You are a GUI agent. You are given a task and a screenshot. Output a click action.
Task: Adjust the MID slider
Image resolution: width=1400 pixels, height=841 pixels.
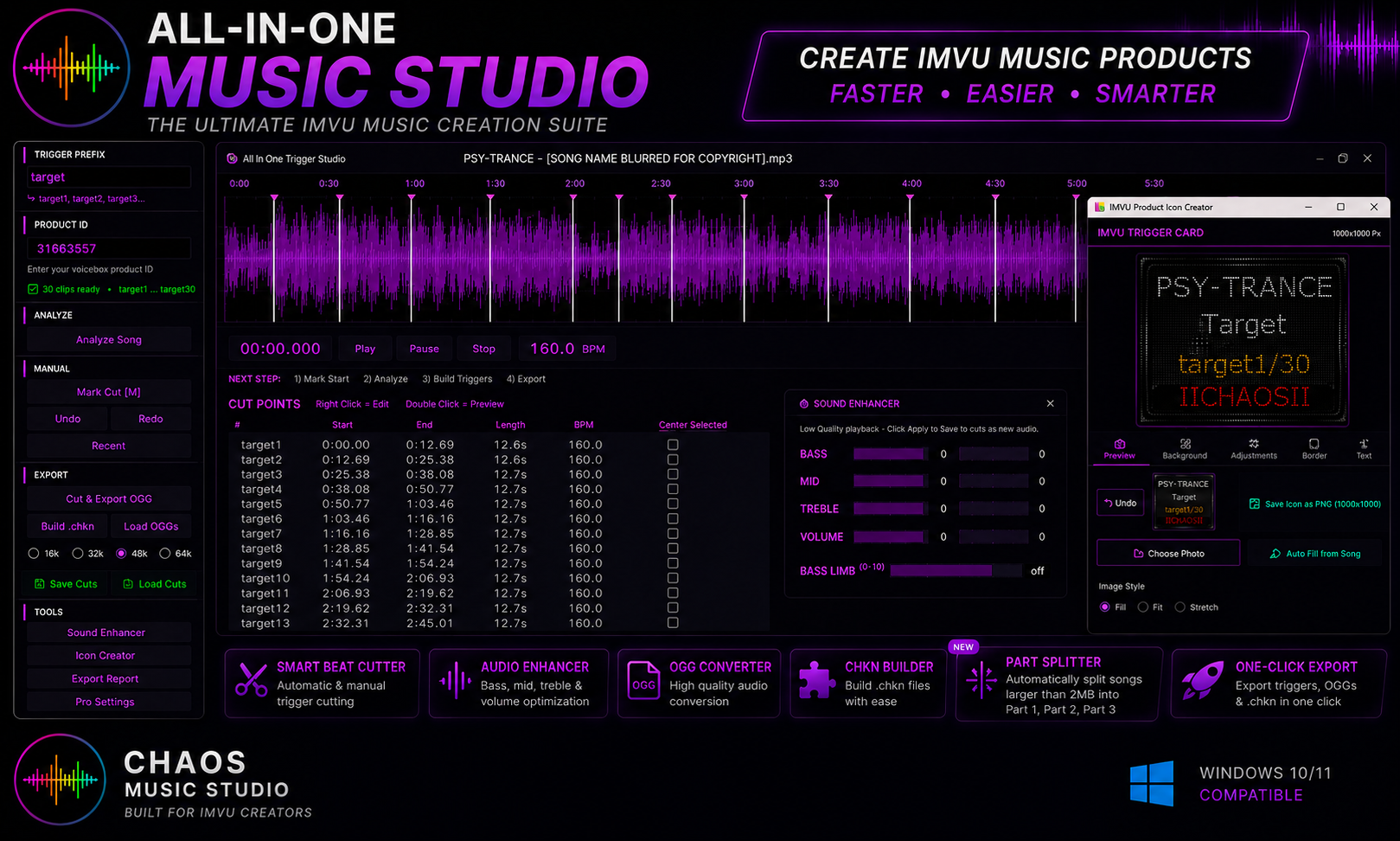tap(891, 482)
